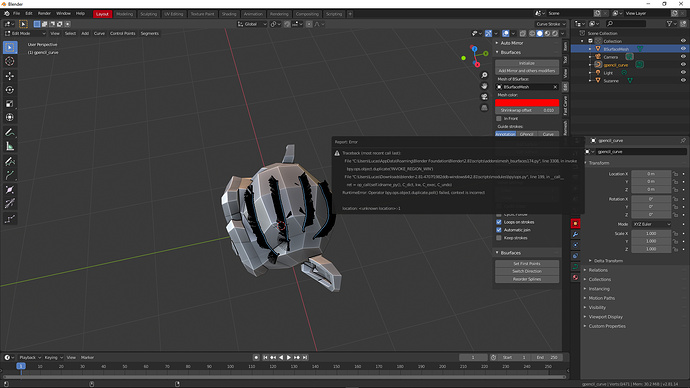Click the Shrinkwrap offset slider
The image size is (690, 388).
[527, 110]
